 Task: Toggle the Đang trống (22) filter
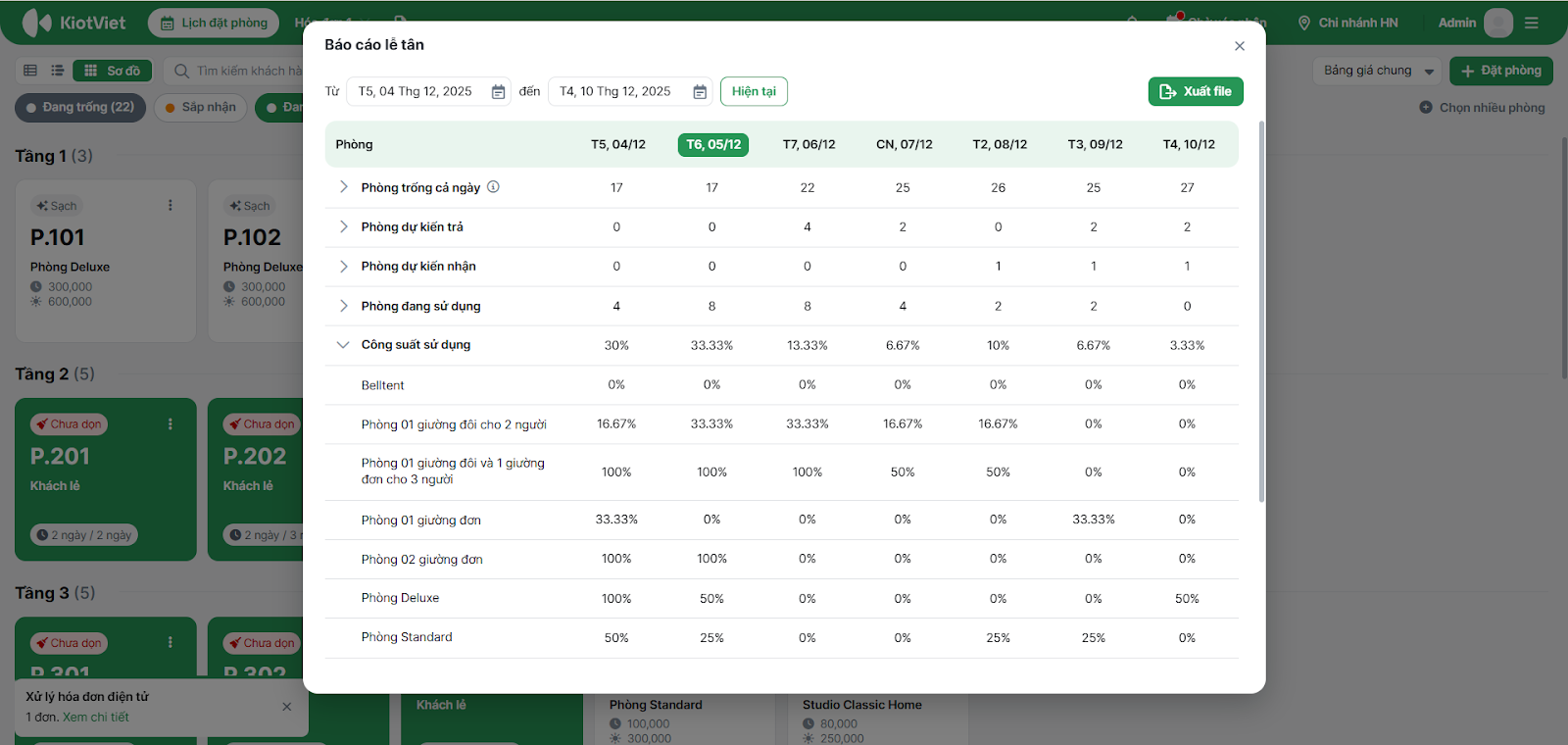80,108
